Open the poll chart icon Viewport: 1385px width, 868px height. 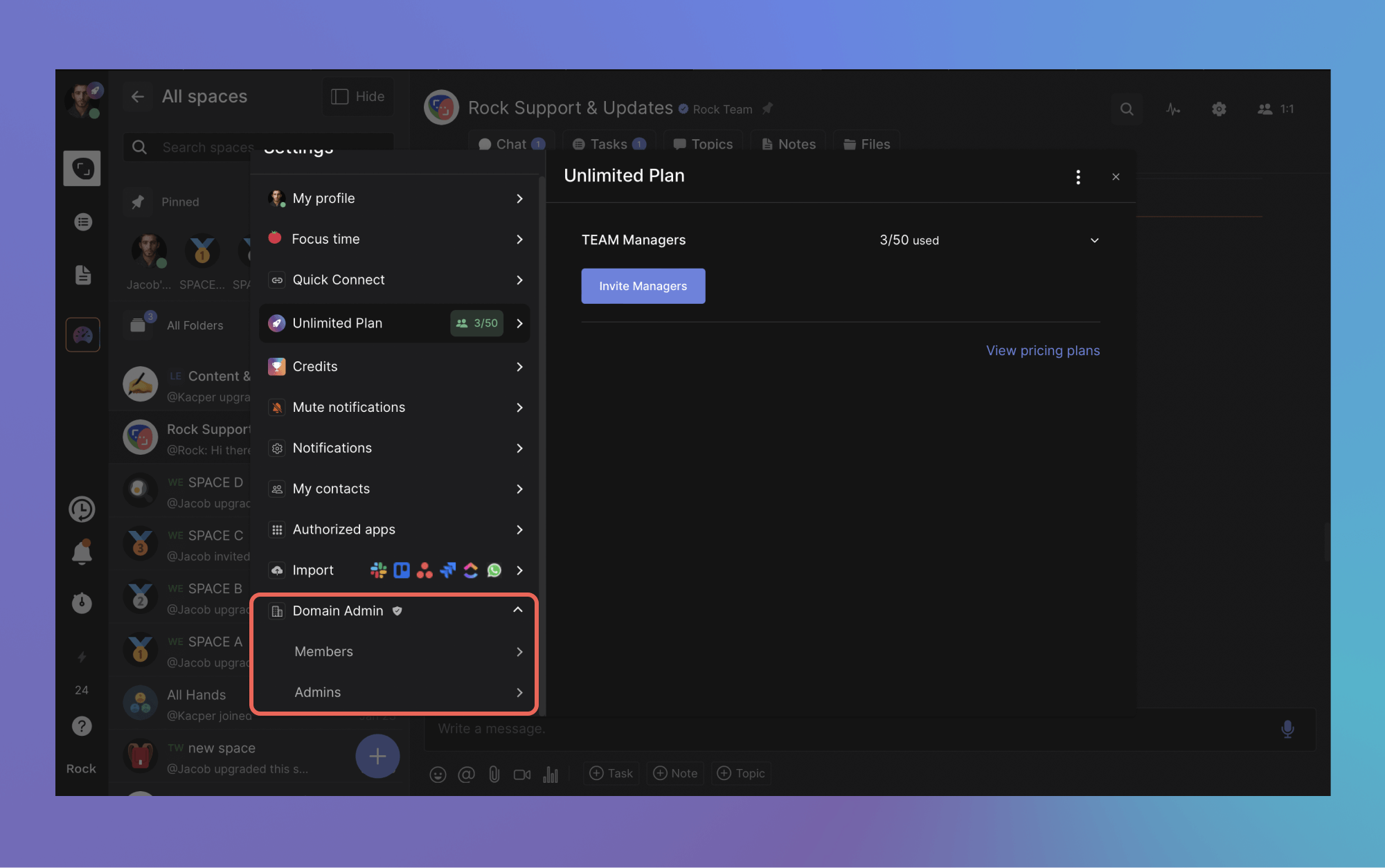click(551, 774)
